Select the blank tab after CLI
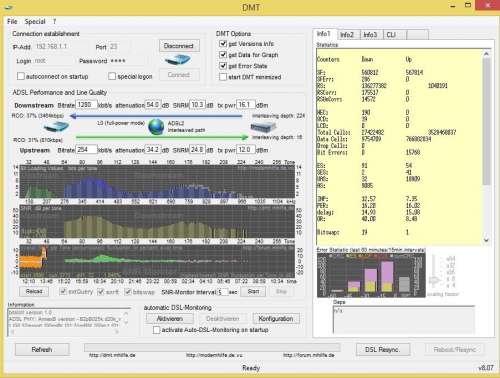Image resolution: width=500 pixels, height=378 pixels. [x=418, y=35]
